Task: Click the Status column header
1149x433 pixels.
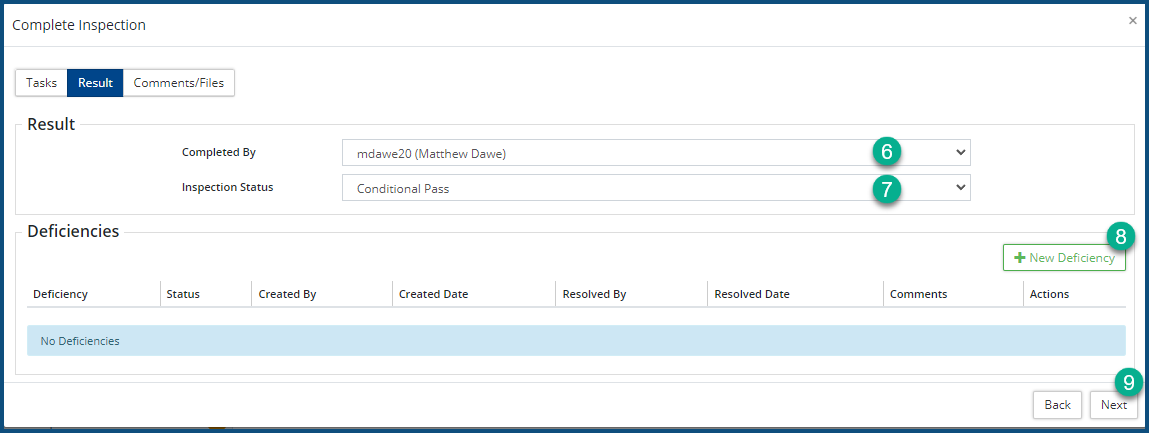Action: click(183, 294)
